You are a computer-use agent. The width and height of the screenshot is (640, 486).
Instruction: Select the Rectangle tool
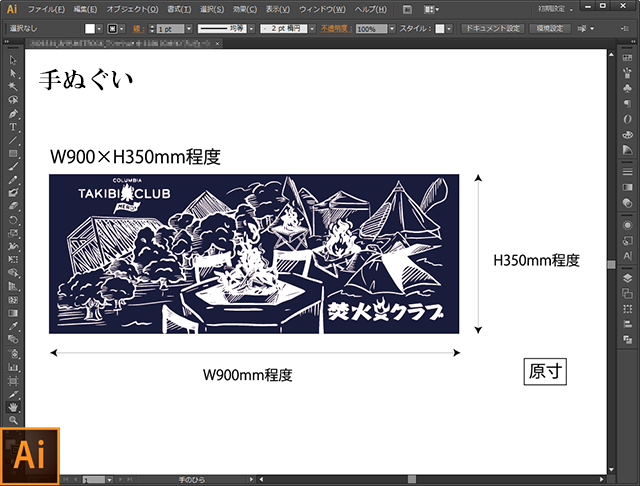(13, 153)
